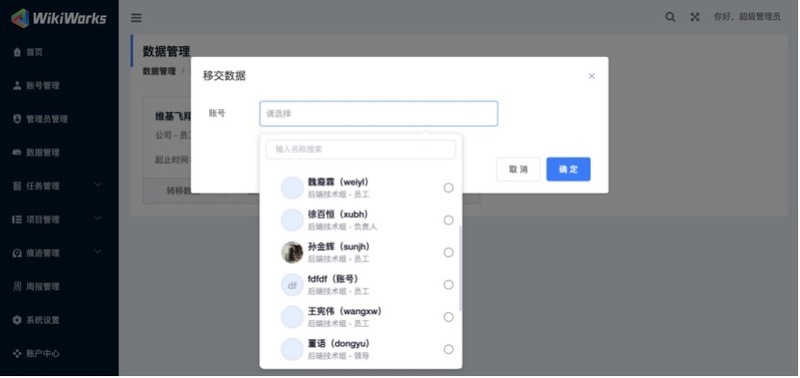
Task: Select radio button for 魏裔霖 (weiyl)
Action: click(x=448, y=188)
